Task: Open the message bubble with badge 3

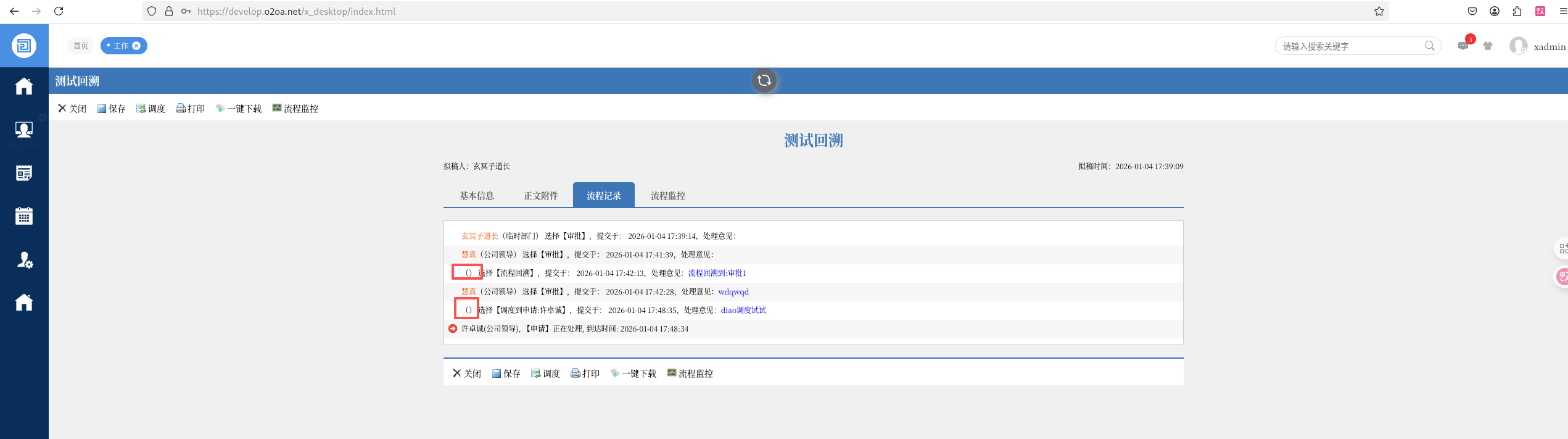Action: click(x=1463, y=46)
